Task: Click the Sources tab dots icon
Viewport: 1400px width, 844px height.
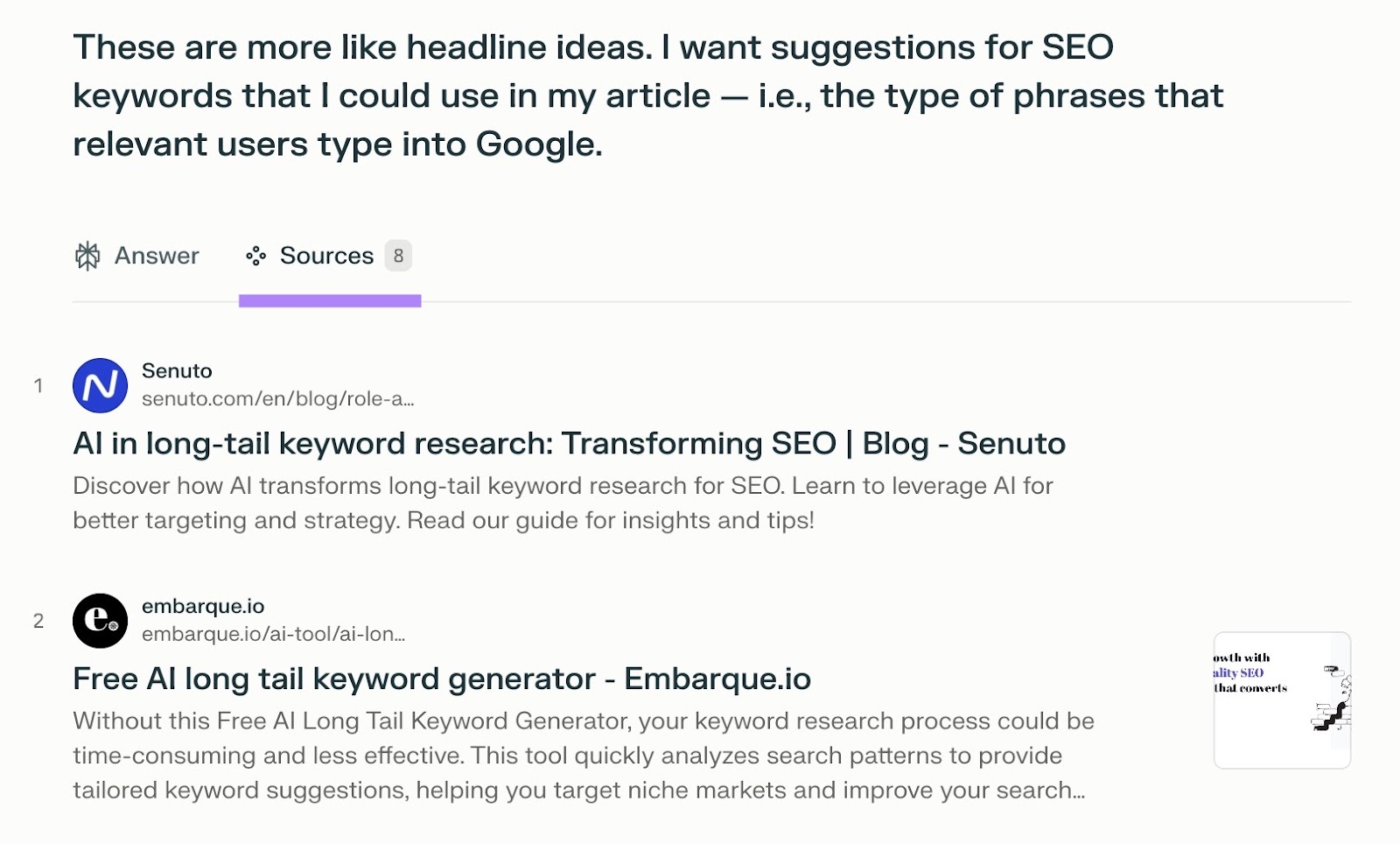Action: pos(255,256)
